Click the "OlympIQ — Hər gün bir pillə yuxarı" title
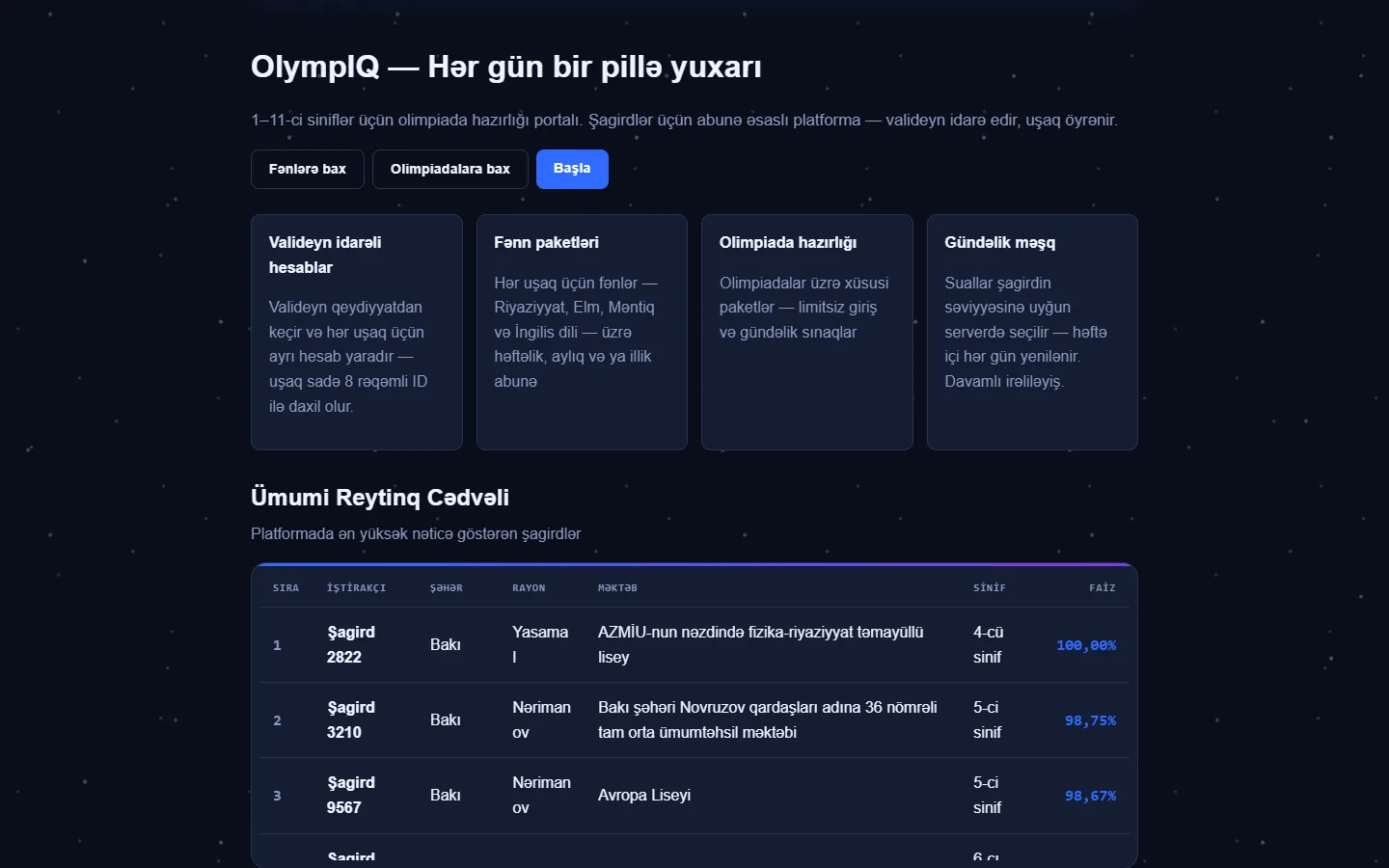Screen dimensions: 1389x868 pos(506,68)
